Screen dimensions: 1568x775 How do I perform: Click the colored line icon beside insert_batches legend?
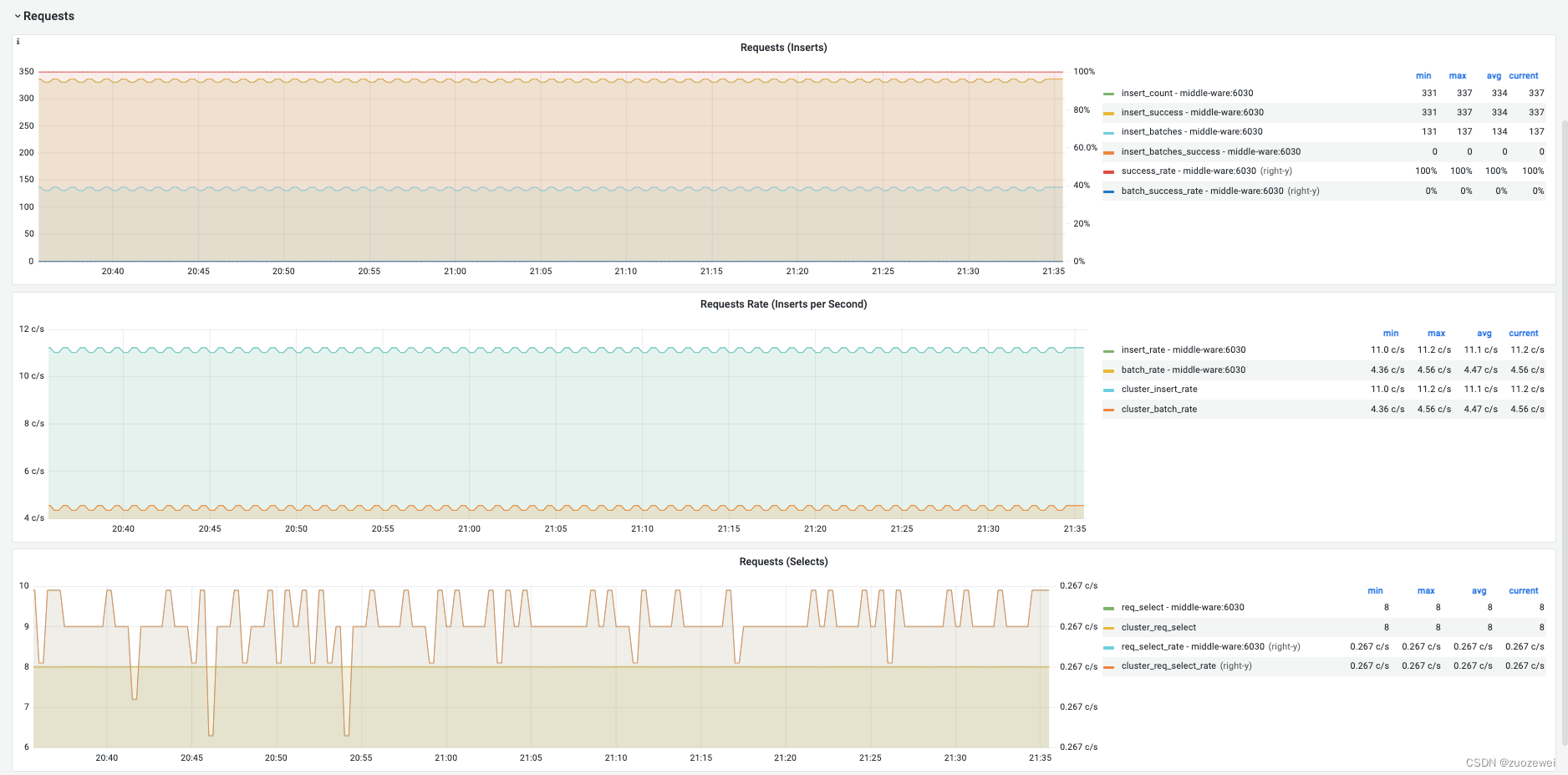pos(1110,131)
